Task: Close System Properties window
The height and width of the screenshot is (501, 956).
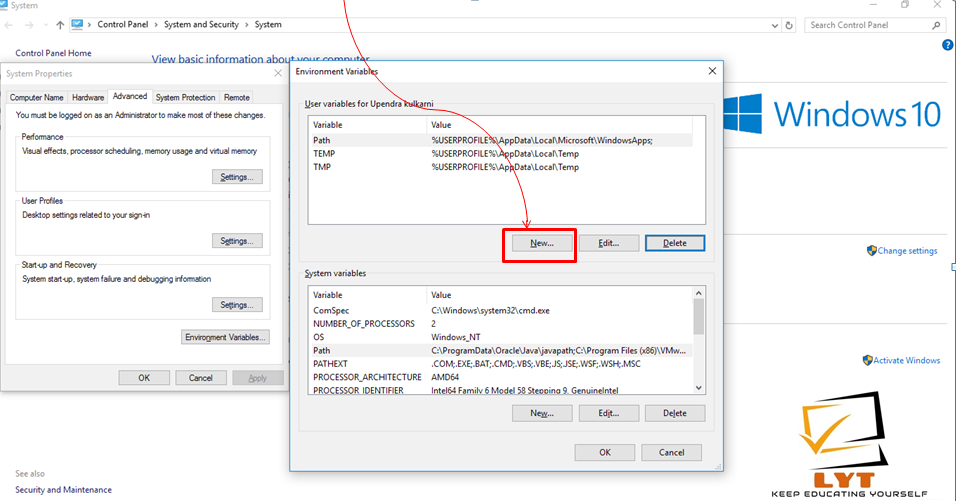Action: pos(278,73)
